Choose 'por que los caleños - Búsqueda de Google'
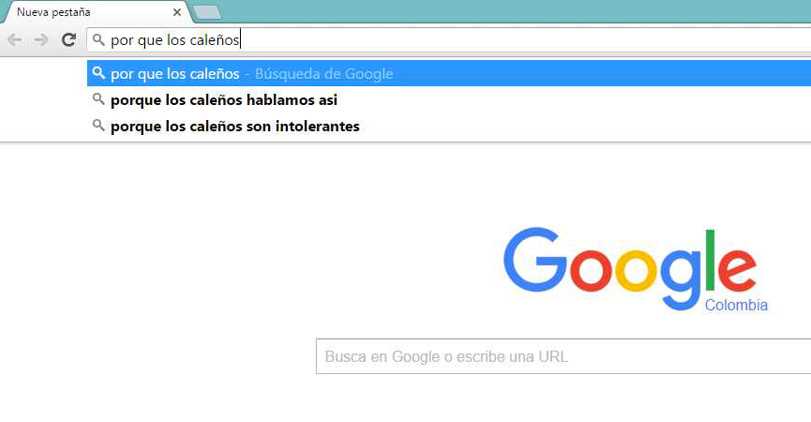 [x=449, y=73]
